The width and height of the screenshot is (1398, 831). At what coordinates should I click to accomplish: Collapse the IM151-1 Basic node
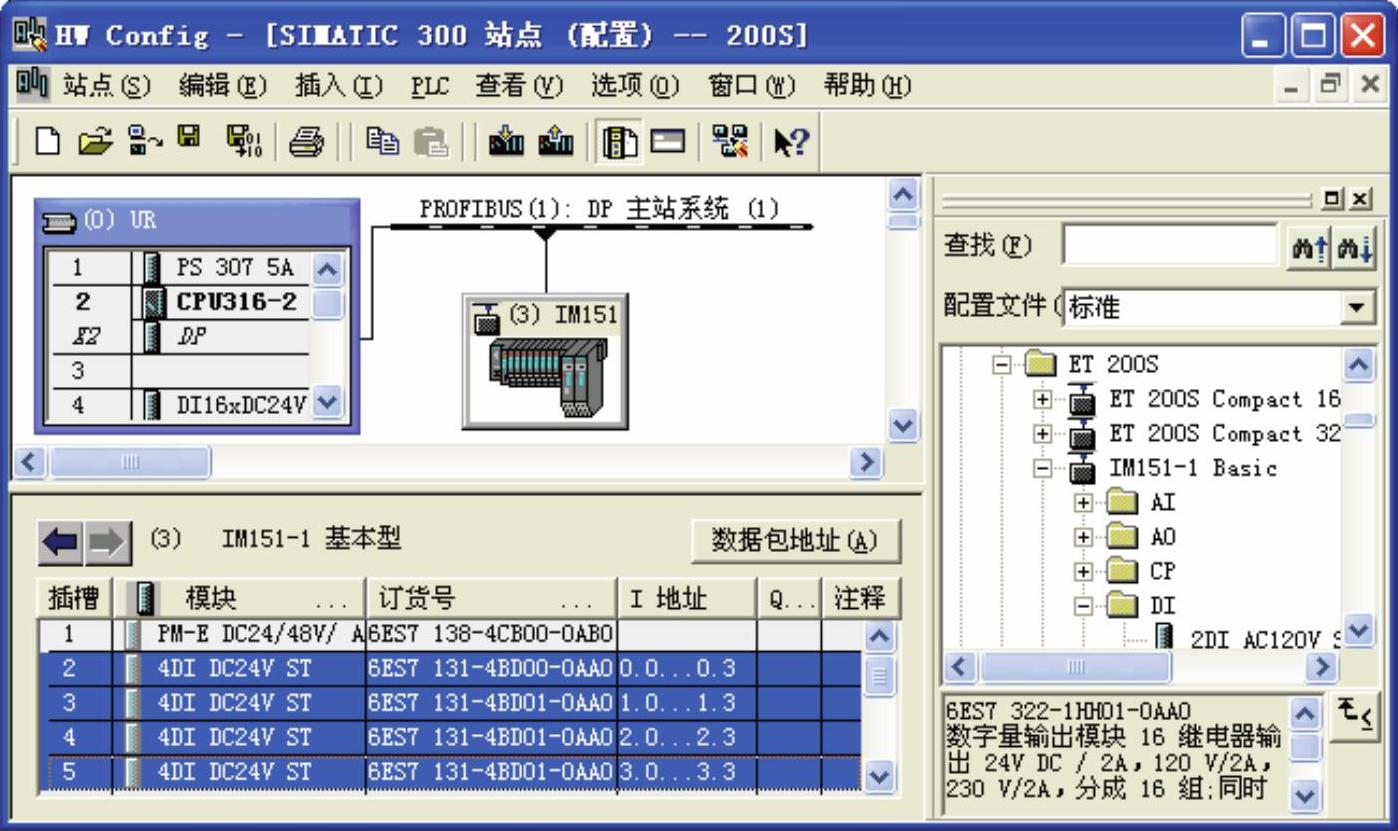pyautogui.click(x=1043, y=468)
